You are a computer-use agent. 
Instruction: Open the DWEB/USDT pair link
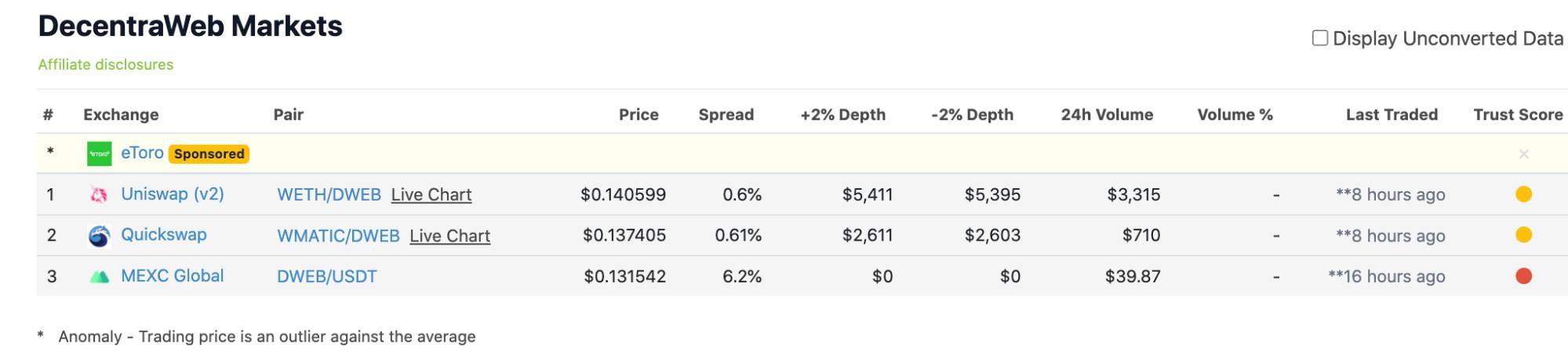pyautogui.click(x=327, y=277)
